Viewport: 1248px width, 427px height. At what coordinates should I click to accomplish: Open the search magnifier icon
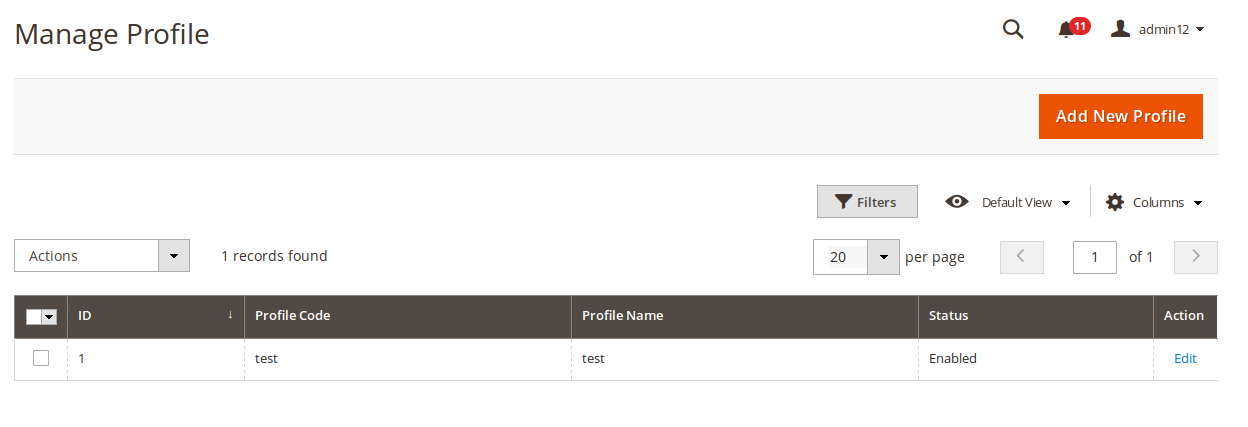[1013, 30]
